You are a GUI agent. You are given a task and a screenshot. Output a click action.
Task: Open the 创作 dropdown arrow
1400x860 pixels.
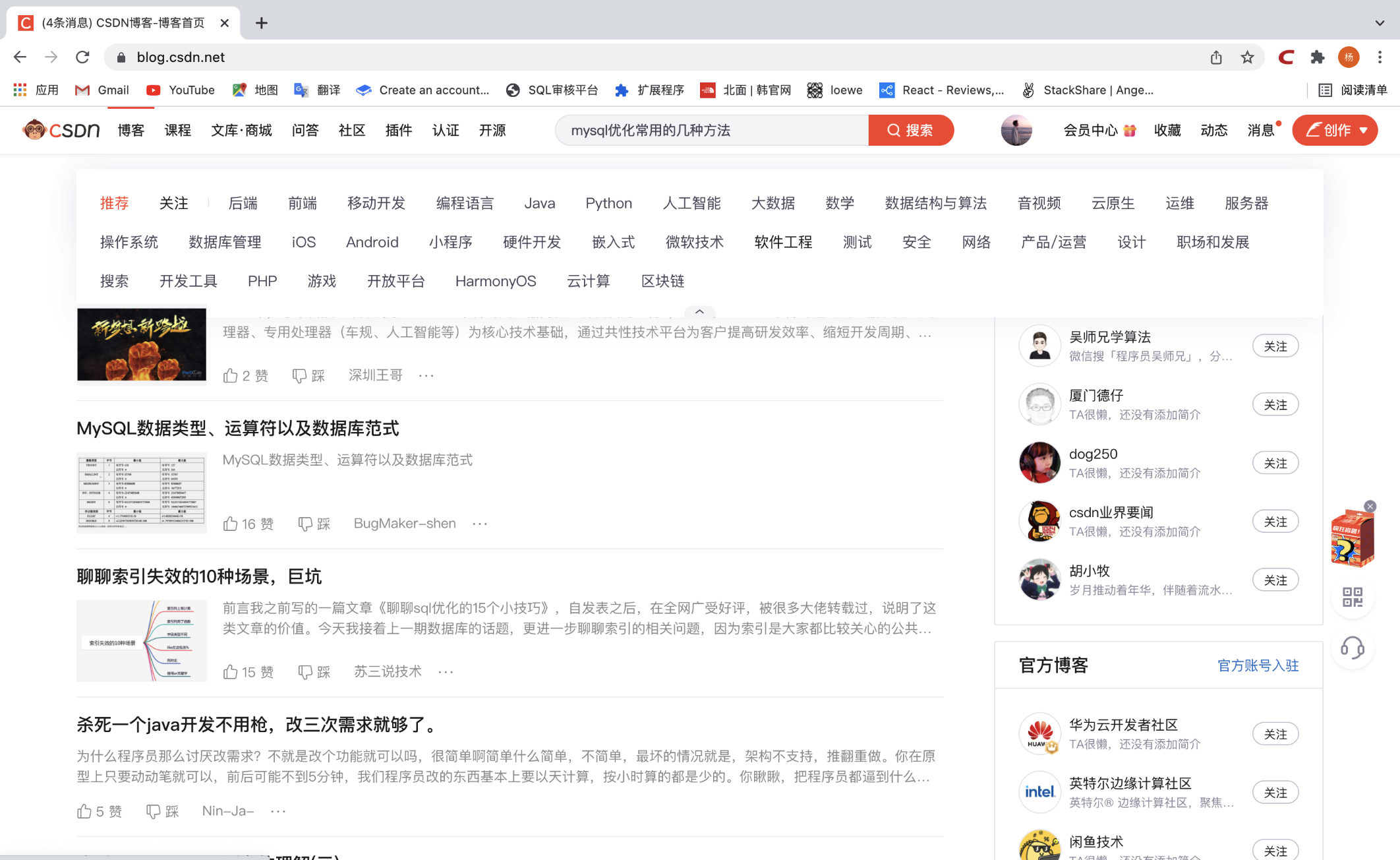(x=1364, y=130)
